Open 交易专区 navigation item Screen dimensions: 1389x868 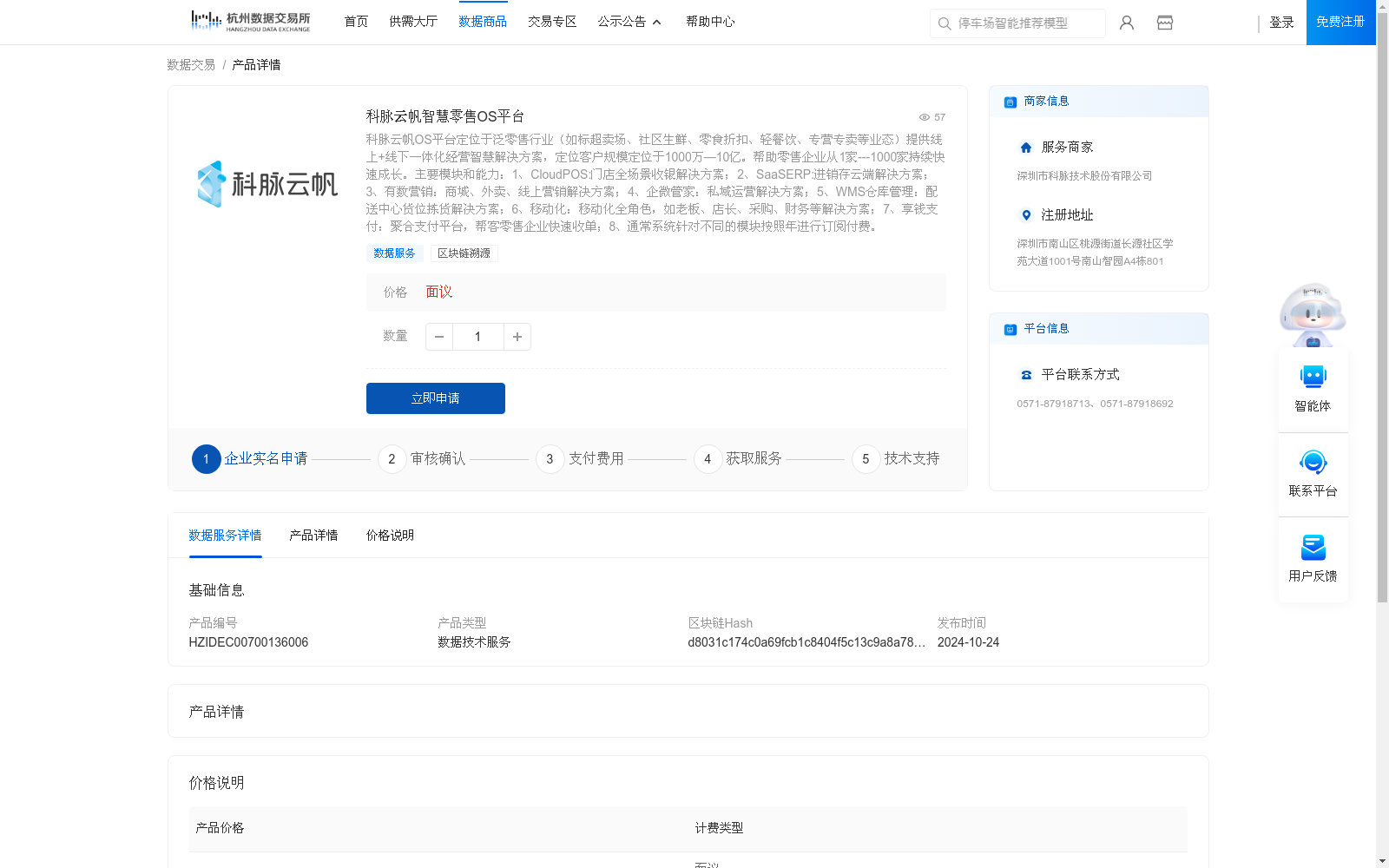click(552, 22)
